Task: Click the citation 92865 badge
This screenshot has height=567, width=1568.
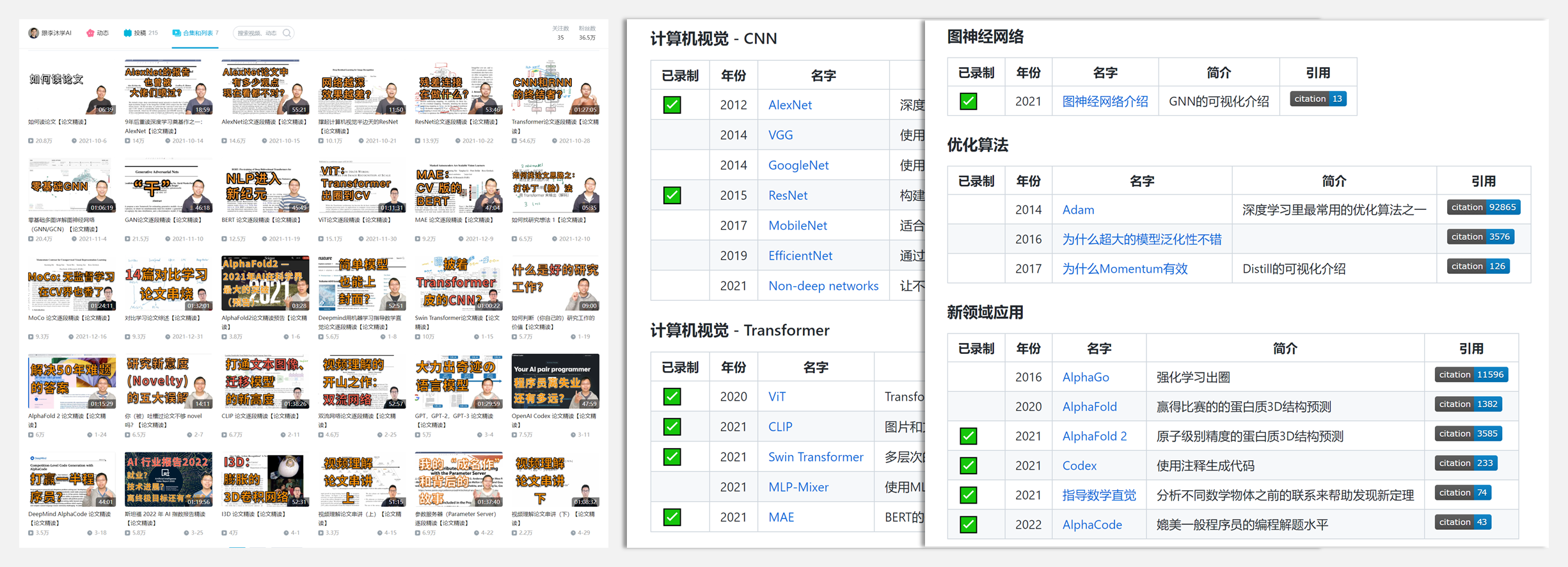Action: pos(1484,207)
